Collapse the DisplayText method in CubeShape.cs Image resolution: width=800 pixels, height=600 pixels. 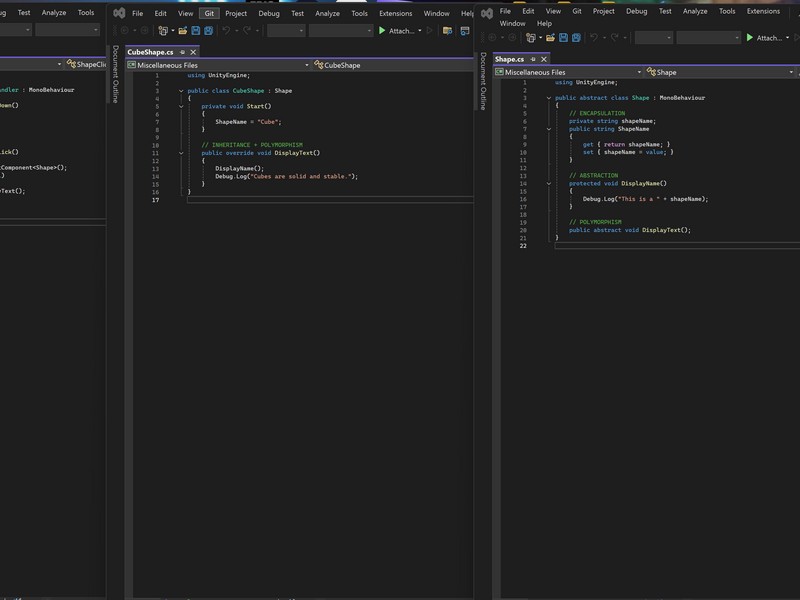coord(181,153)
